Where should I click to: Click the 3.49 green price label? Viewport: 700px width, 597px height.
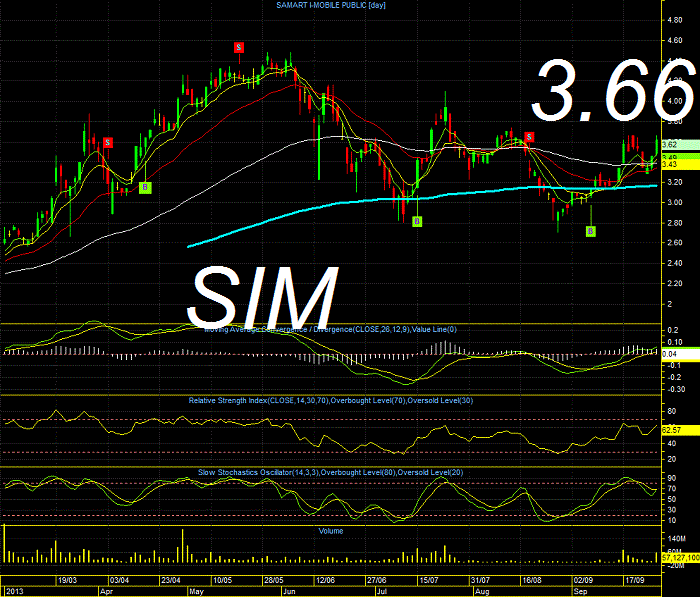click(680, 156)
